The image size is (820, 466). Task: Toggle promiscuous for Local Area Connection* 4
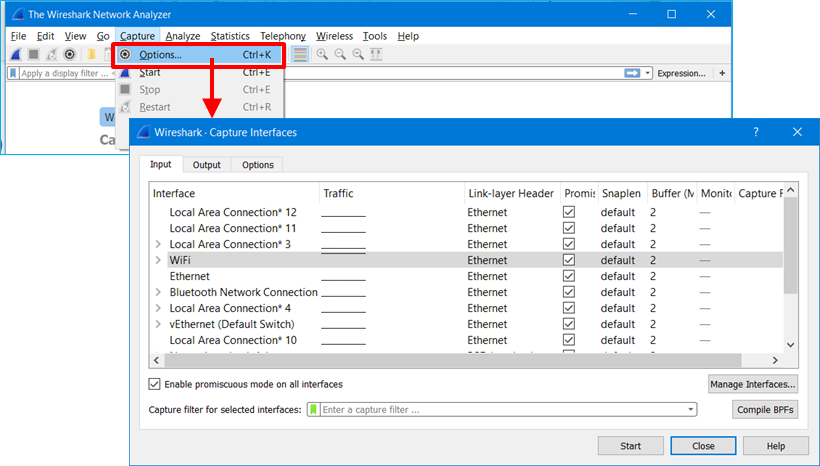569,308
